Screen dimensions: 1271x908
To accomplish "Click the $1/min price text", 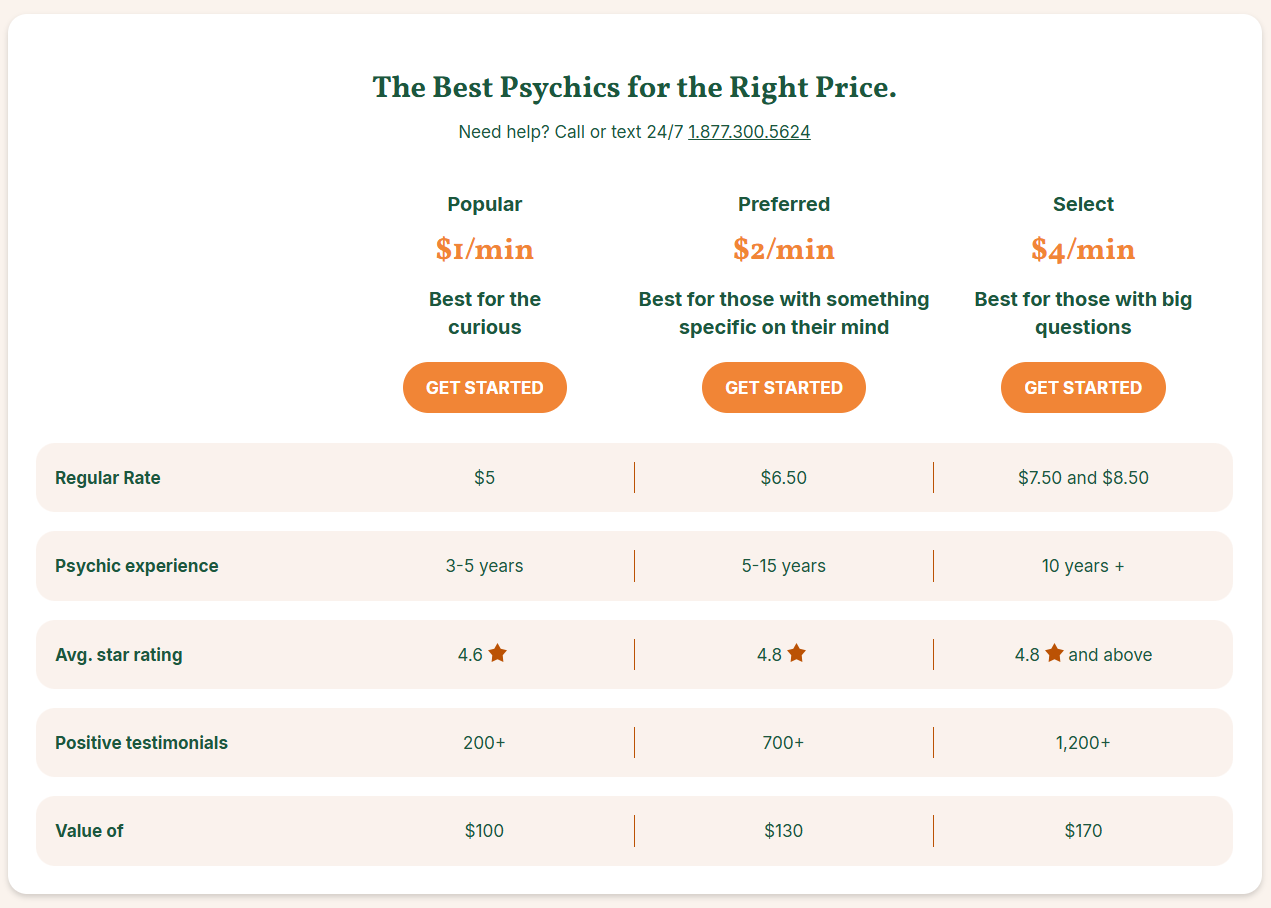I will click(x=484, y=249).
